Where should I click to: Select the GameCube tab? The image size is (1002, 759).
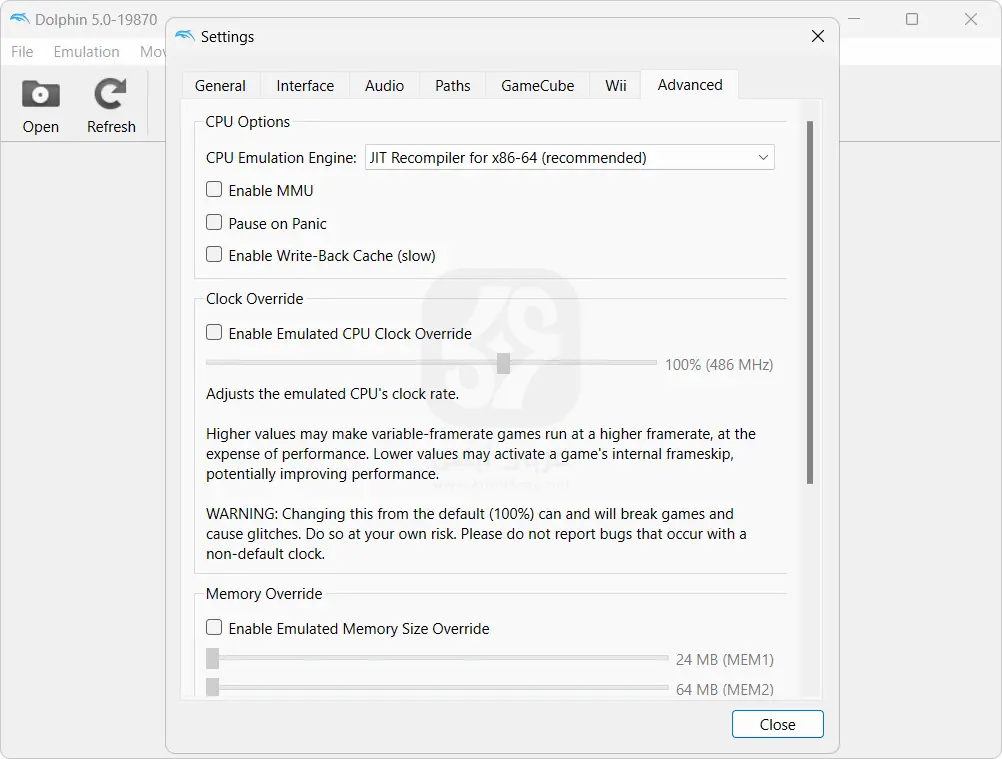pyautogui.click(x=537, y=86)
